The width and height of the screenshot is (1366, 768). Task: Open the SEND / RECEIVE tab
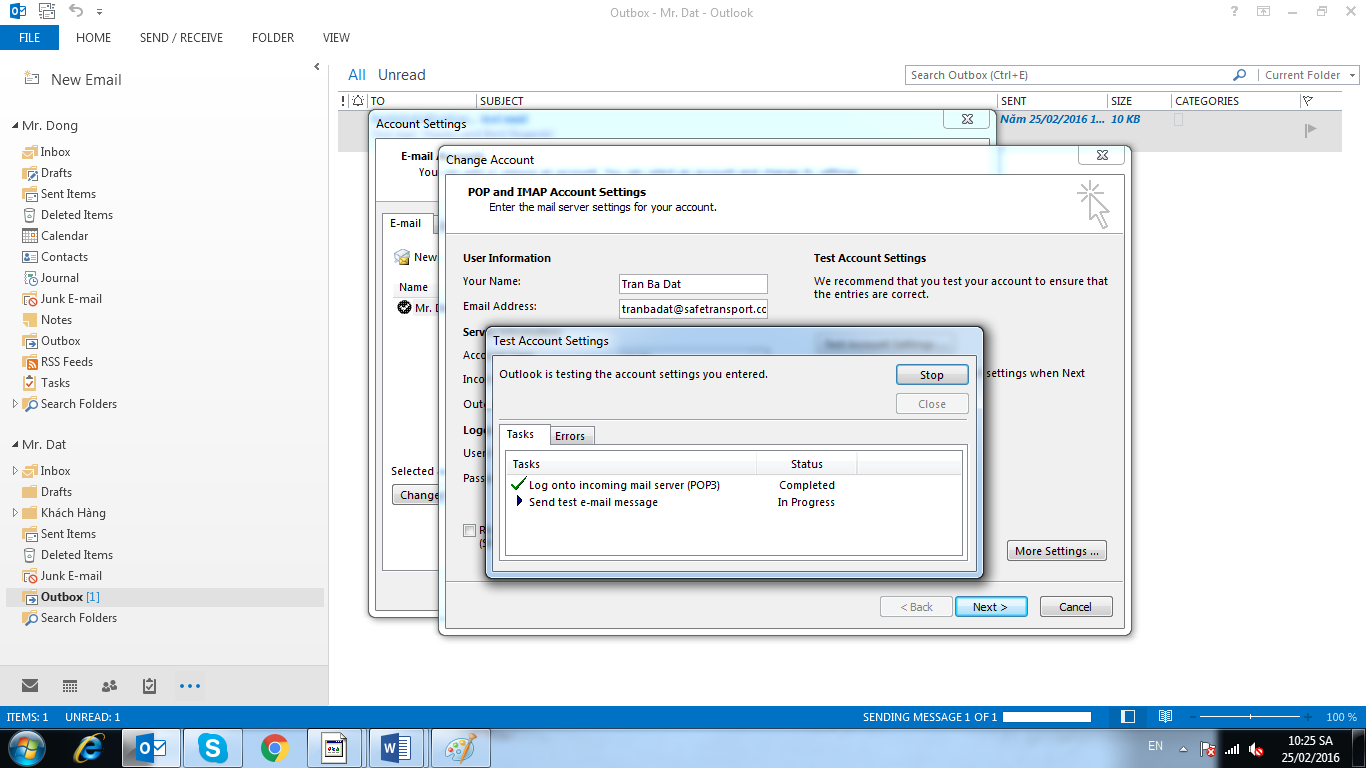coord(181,38)
